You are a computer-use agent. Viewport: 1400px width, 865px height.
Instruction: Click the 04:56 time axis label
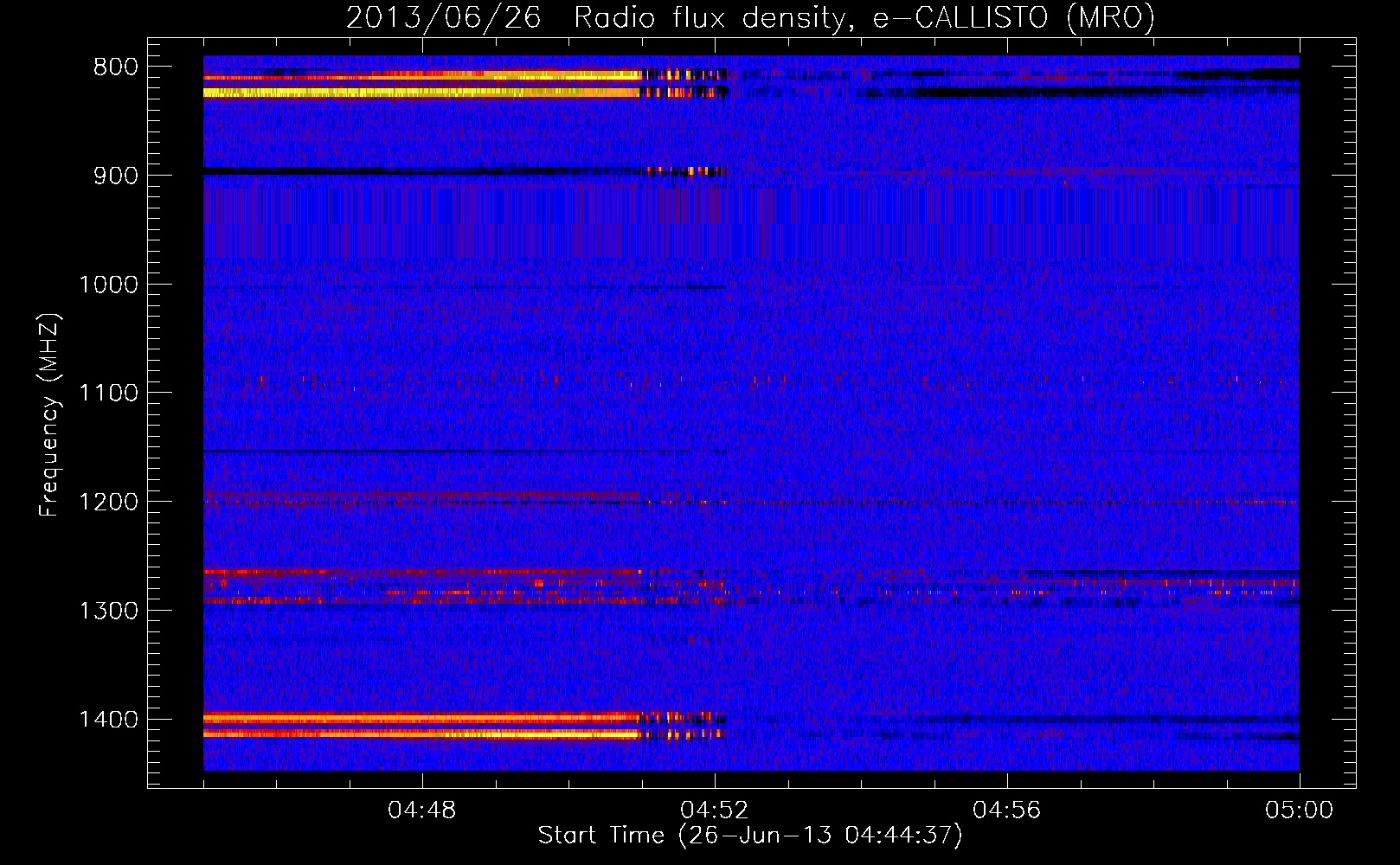pyautogui.click(x=1007, y=811)
